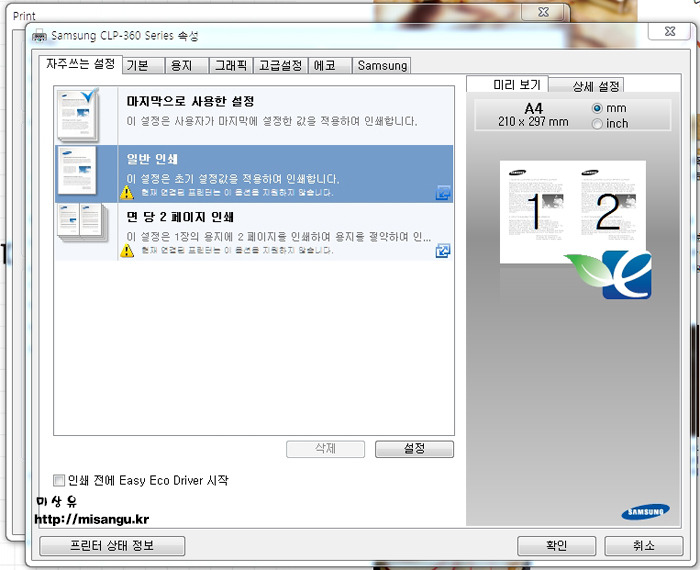Click the Samsung logo at bottom right
This screenshot has height=570, width=700.
click(646, 512)
